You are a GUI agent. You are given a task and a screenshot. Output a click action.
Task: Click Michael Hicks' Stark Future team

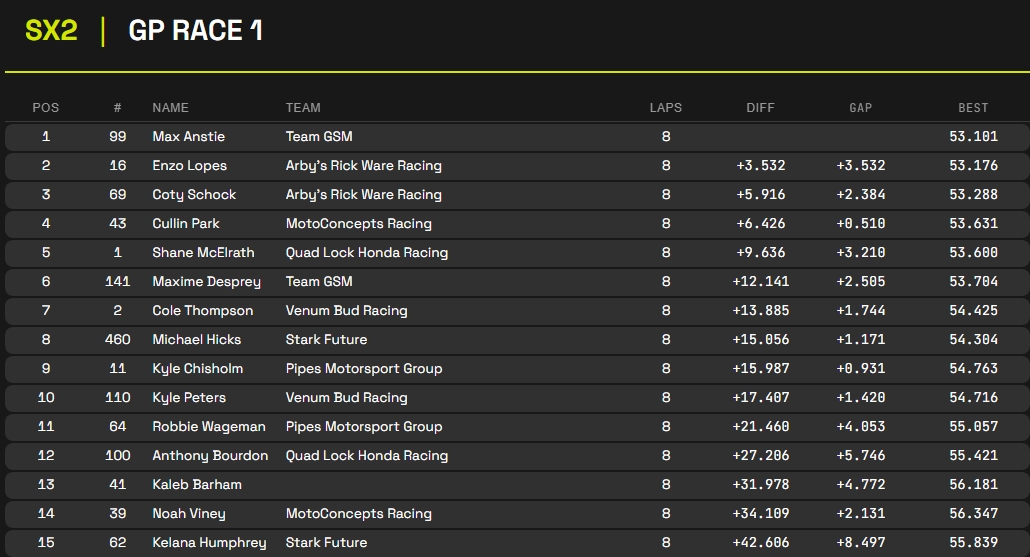(326, 339)
